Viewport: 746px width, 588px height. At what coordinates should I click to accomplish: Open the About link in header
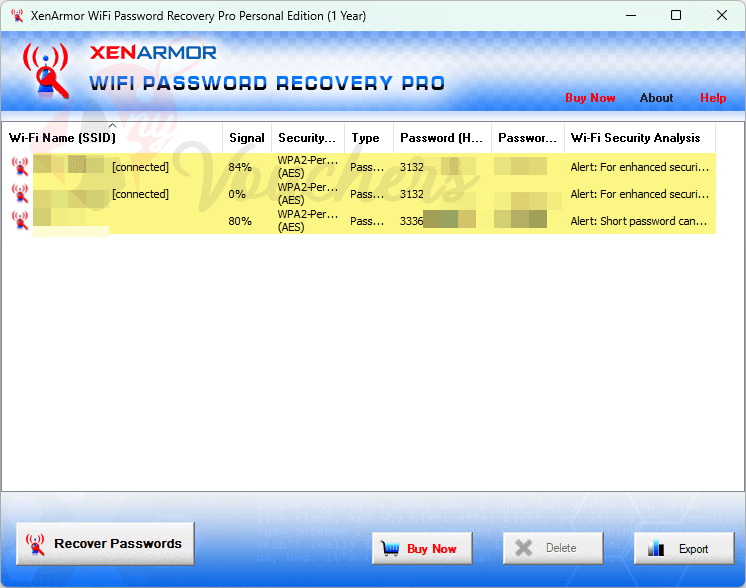click(x=656, y=98)
